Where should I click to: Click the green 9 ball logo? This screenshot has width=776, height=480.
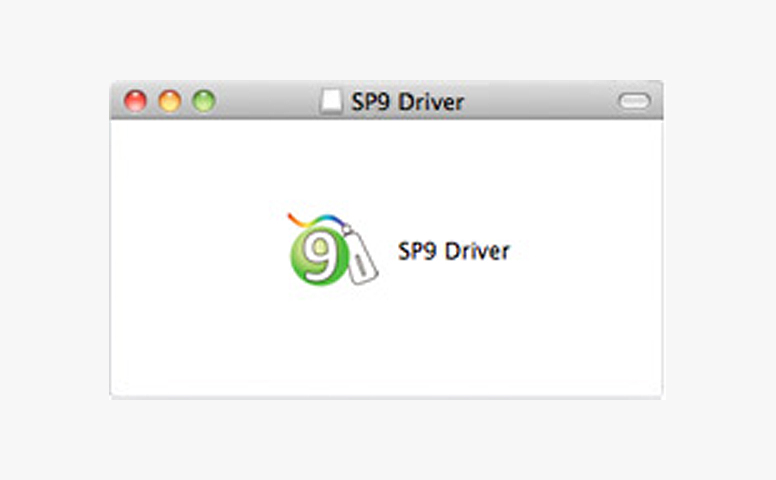pyautogui.click(x=312, y=259)
